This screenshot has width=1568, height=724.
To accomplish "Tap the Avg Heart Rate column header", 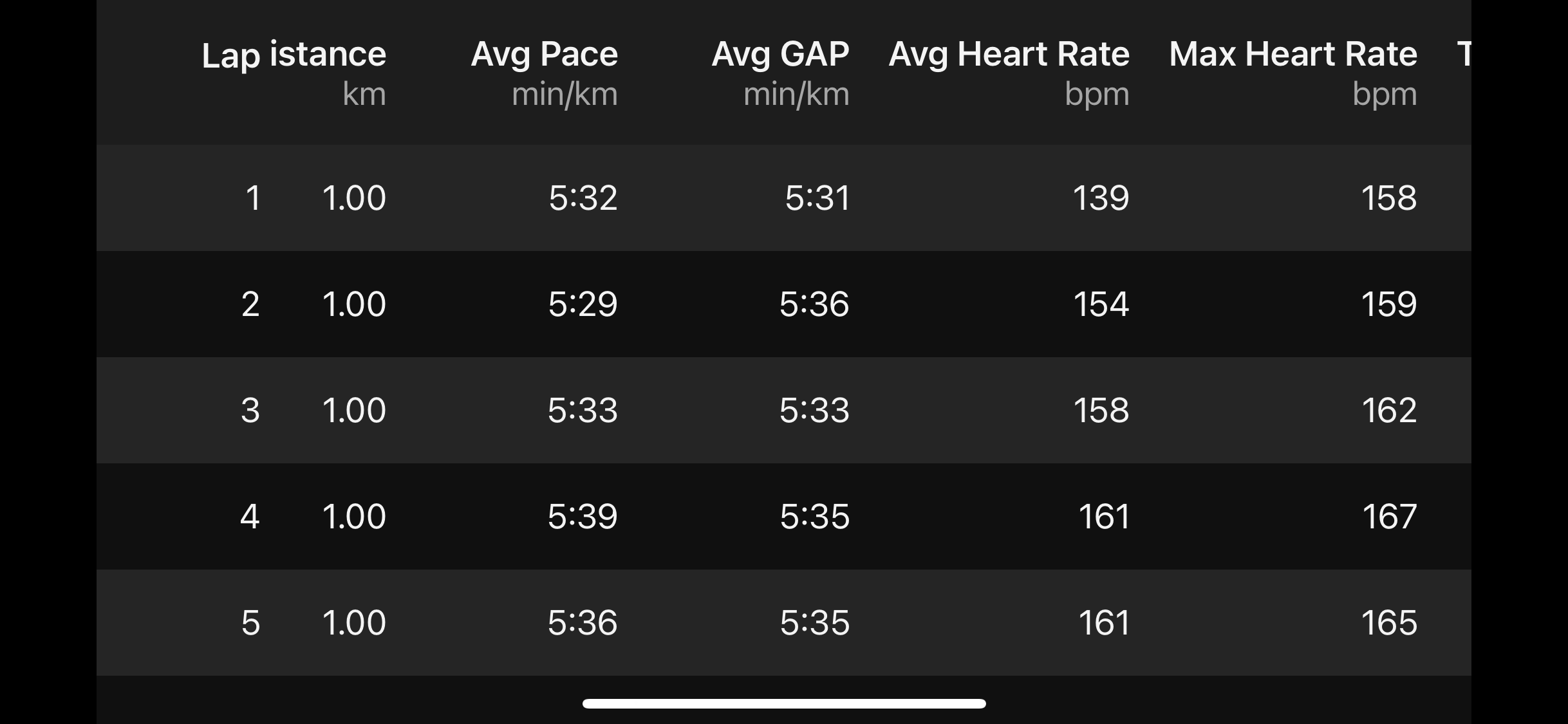I will tap(1009, 73).
